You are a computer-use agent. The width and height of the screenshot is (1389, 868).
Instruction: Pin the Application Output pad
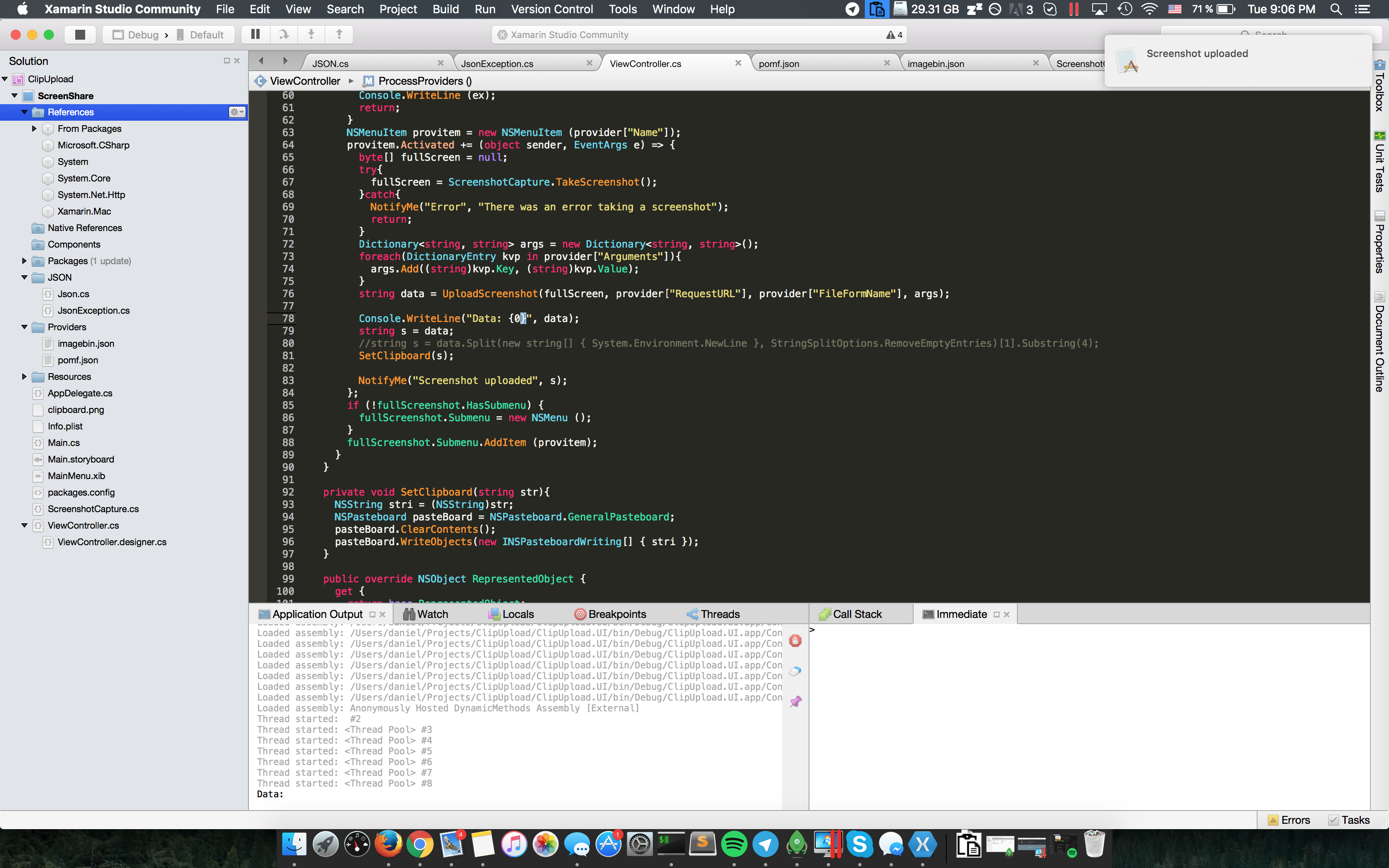point(795,701)
